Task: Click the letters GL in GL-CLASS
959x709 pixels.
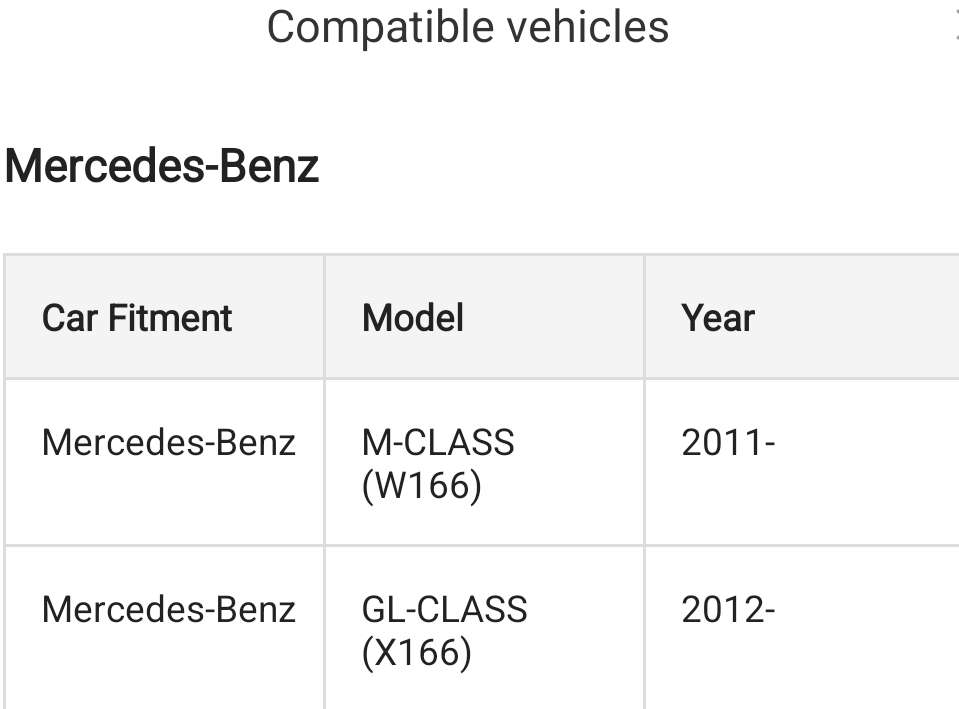Action: click(382, 610)
